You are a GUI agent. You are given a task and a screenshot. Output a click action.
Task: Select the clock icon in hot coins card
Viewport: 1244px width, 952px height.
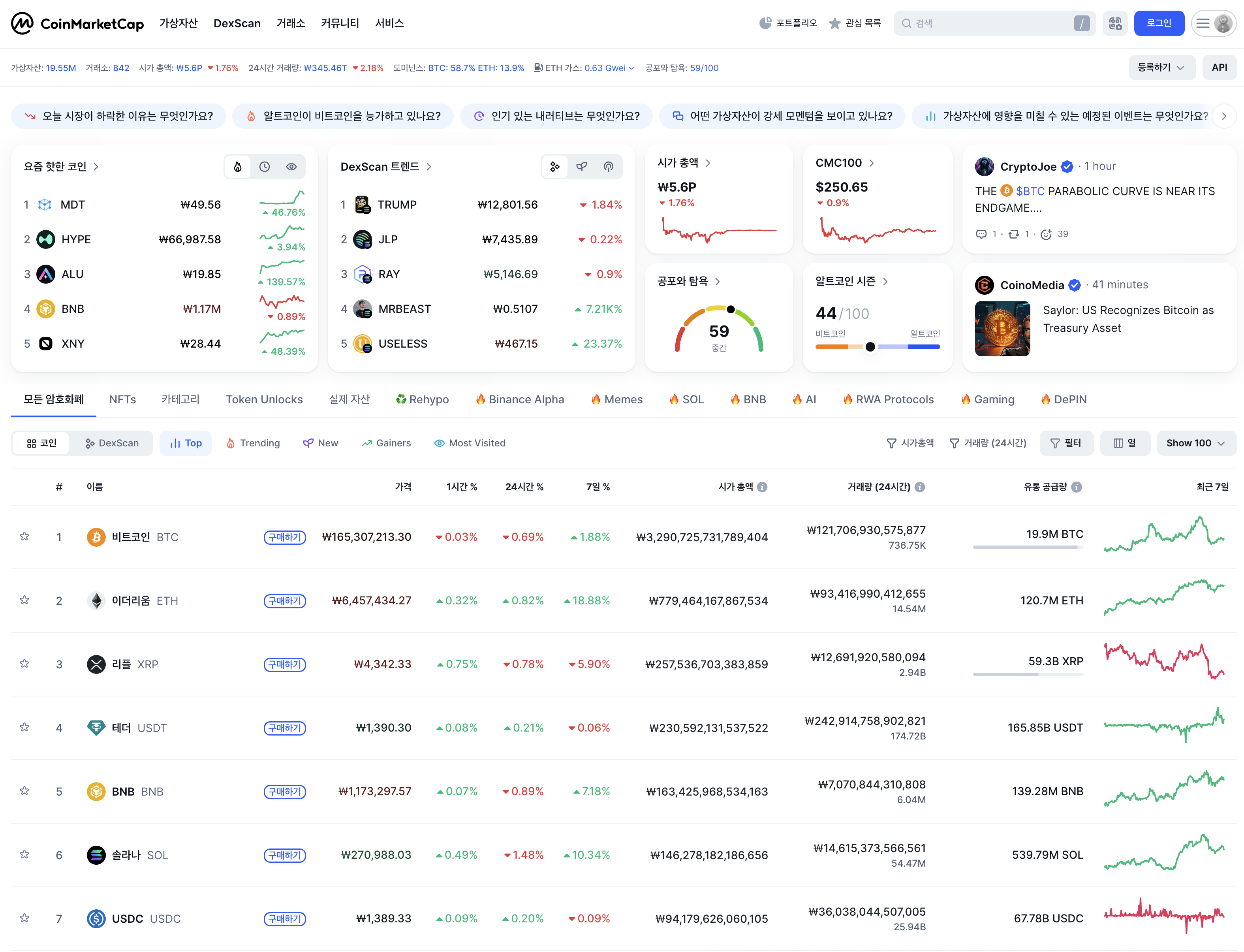265,167
